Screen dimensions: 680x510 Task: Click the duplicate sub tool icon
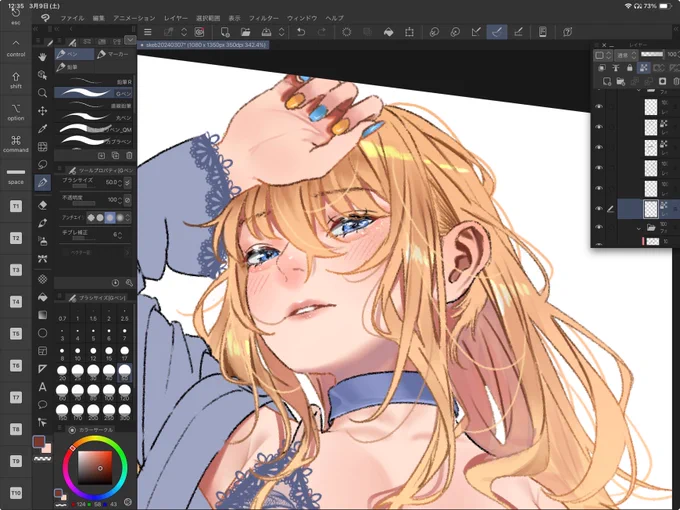(115, 155)
